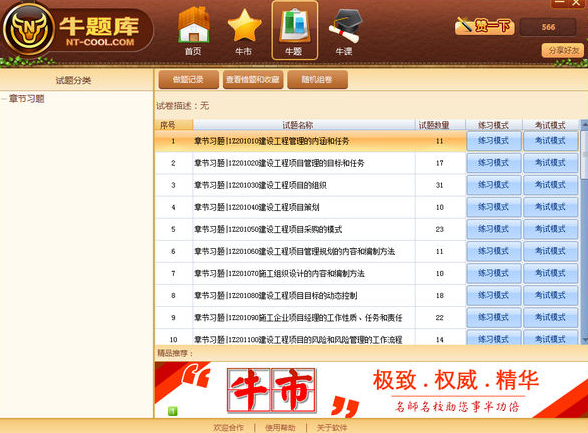Start 考试模式 for row 2

point(550,163)
